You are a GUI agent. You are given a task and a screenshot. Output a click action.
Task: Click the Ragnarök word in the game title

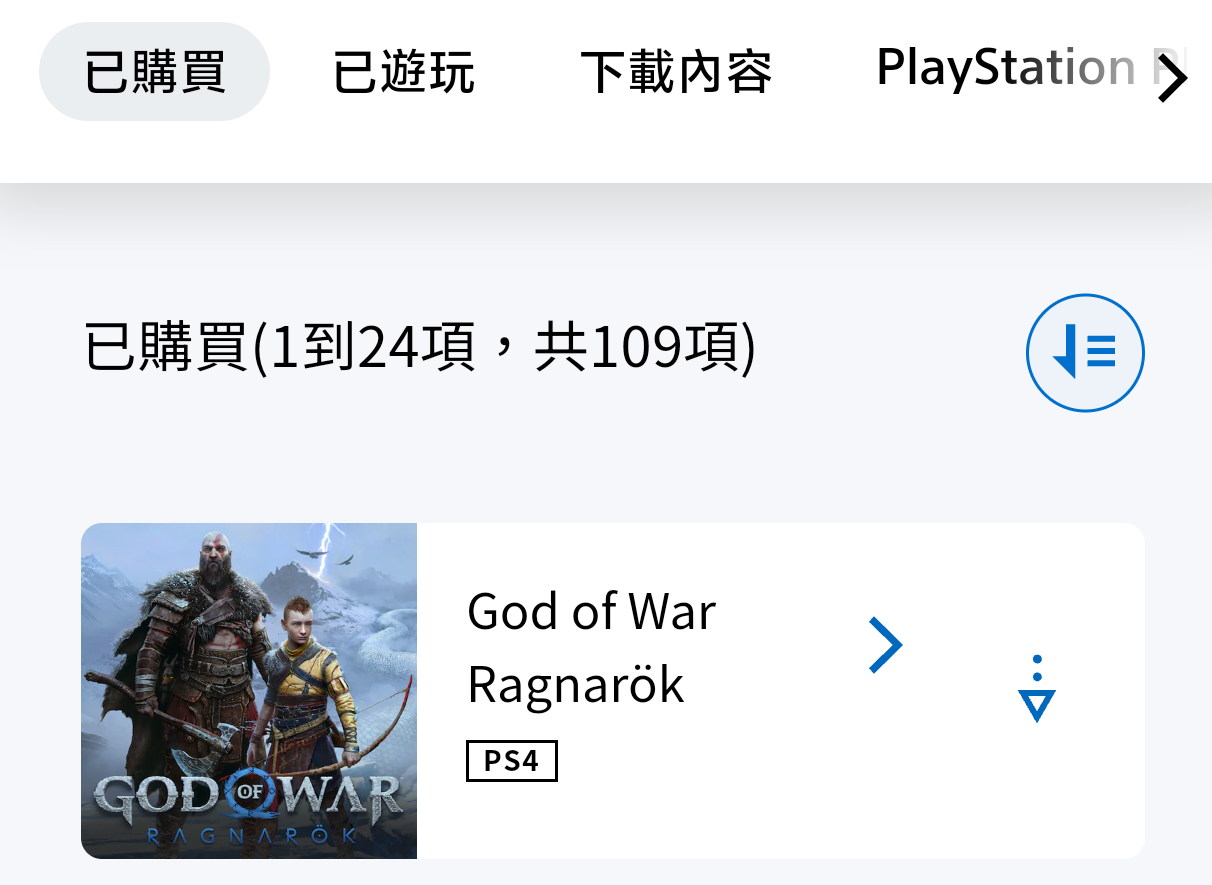[576, 685]
